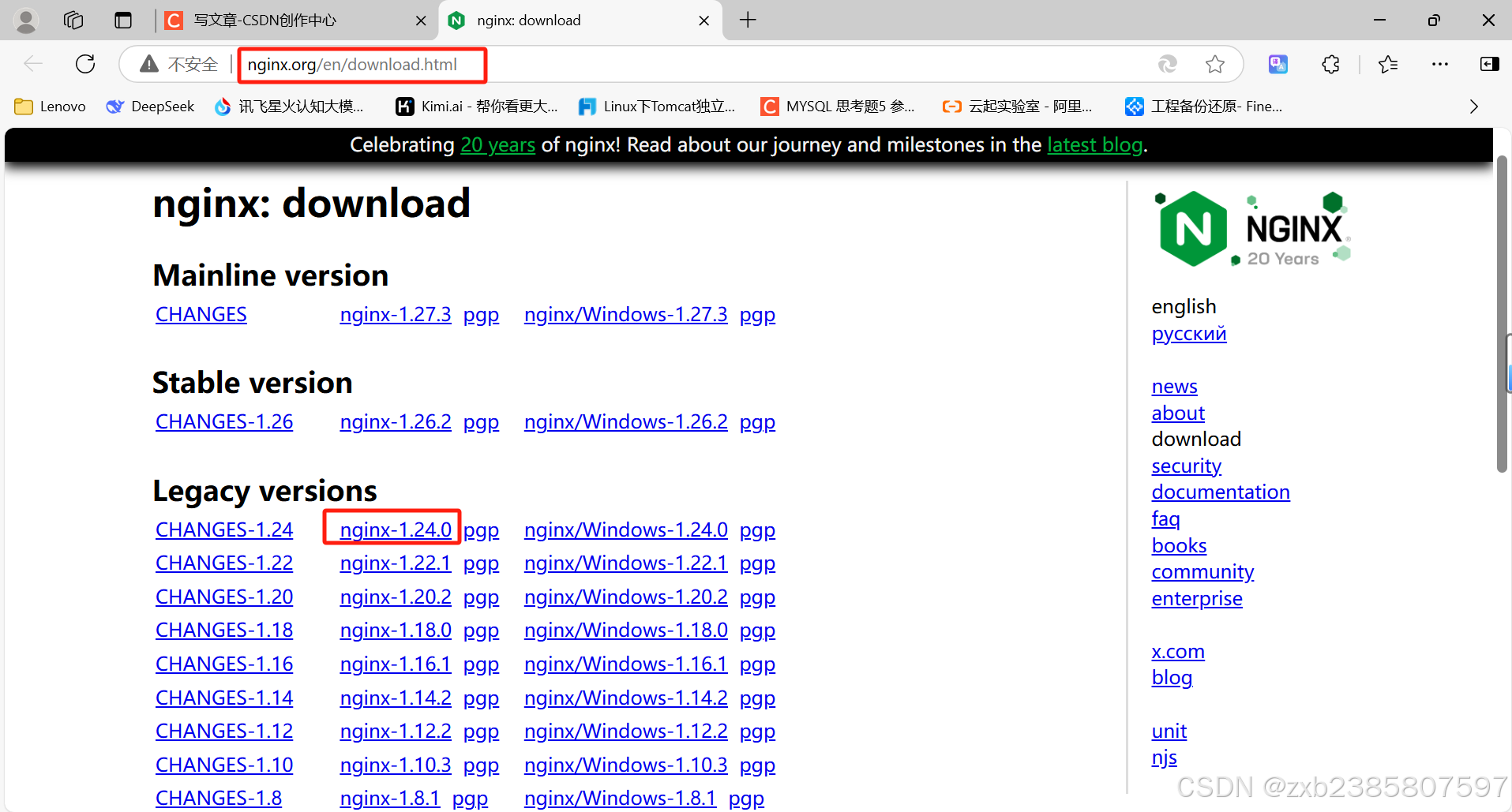Open the Settings and more ellipsis menu
The width and height of the screenshot is (1512, 812).
[1440, 64]
